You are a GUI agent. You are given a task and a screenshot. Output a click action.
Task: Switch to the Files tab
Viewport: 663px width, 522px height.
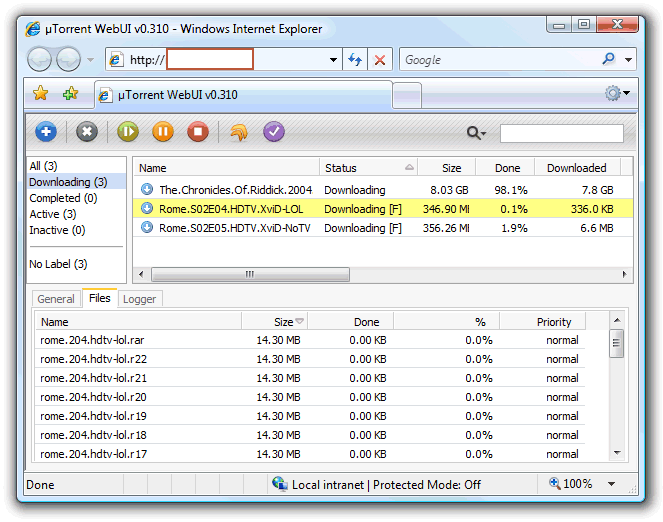coord(100,298)
